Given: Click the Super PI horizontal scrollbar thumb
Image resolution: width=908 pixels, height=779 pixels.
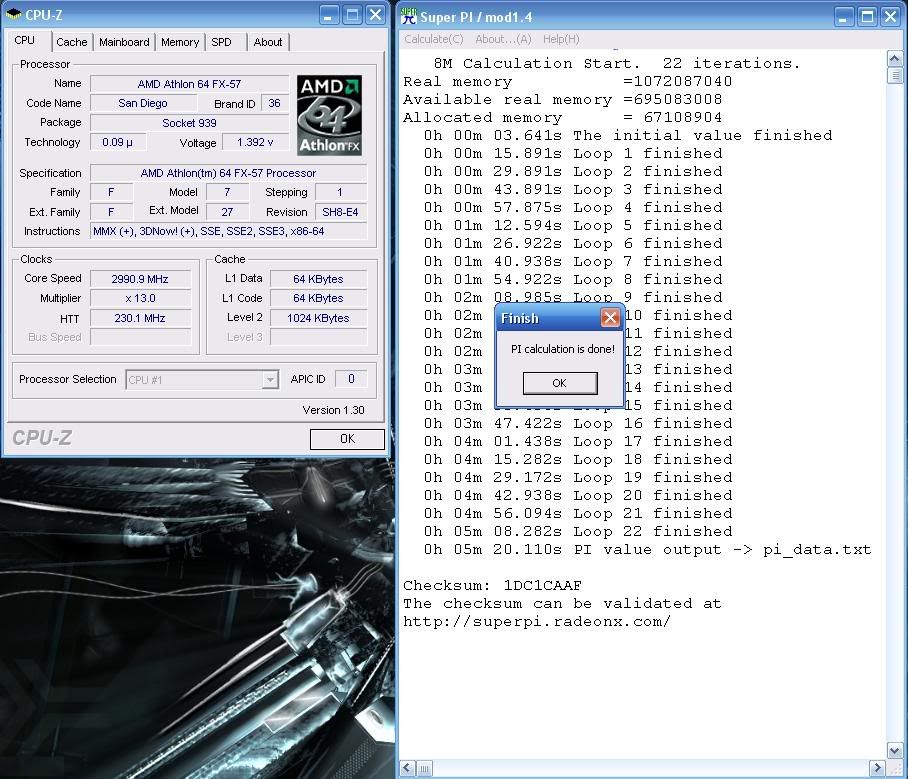Looking at the screenshot, I should click(424, 769).
